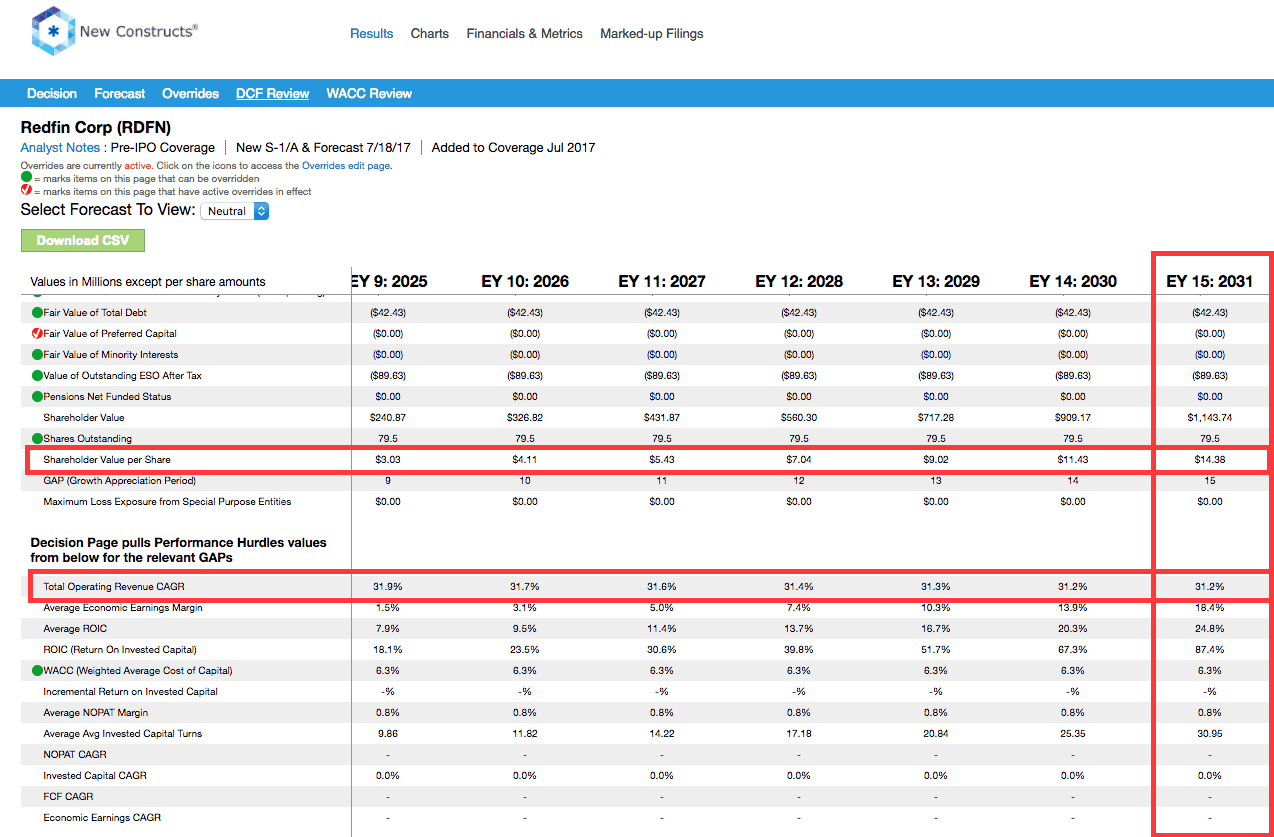Screen dimensions: 1274x837
Task: Open the Analyst Notes link
Action: pyautogui.click(x=61, y=148)
